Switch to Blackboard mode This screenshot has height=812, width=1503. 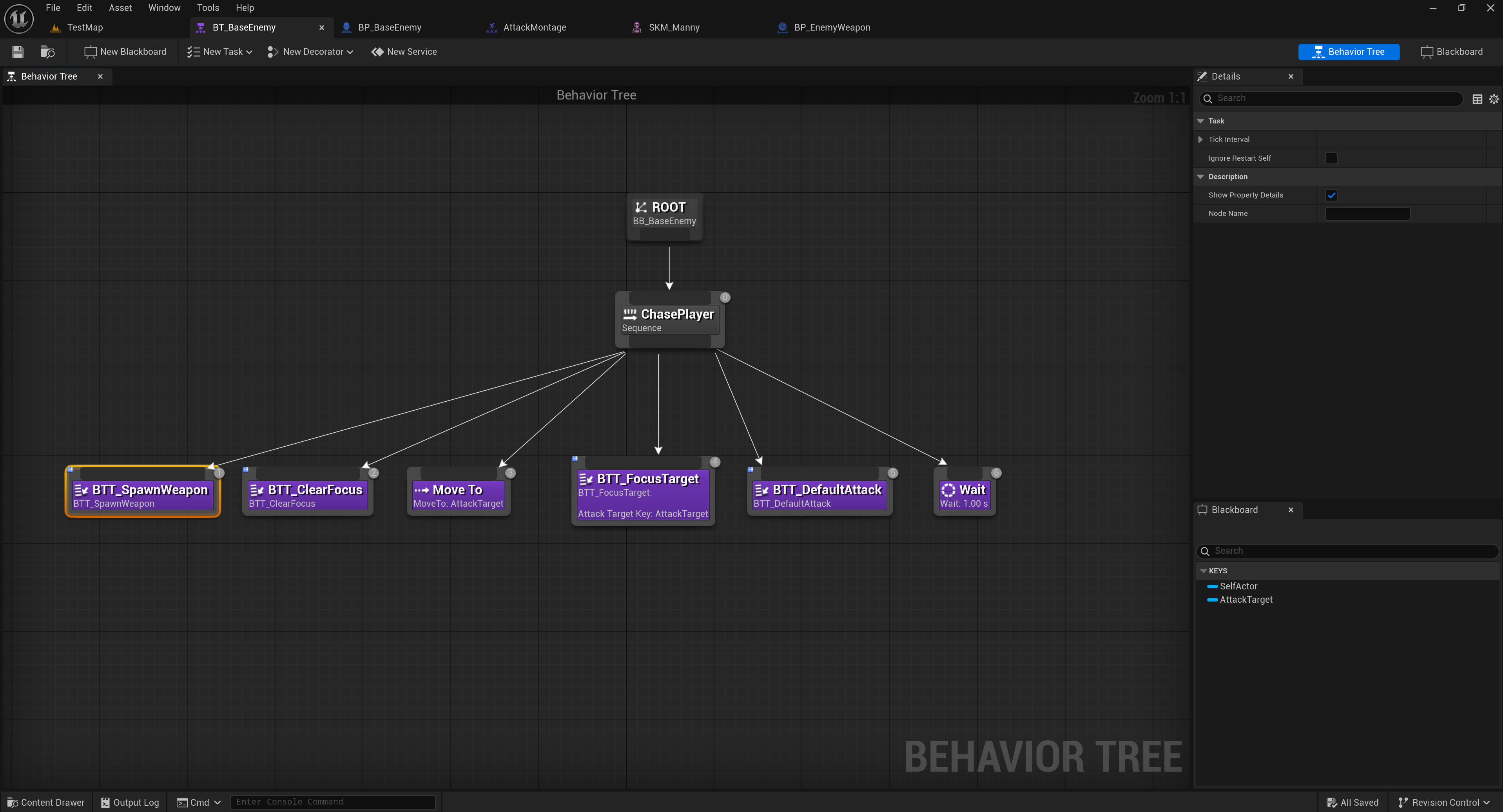pyautogui.click(x=1452, y=52)
